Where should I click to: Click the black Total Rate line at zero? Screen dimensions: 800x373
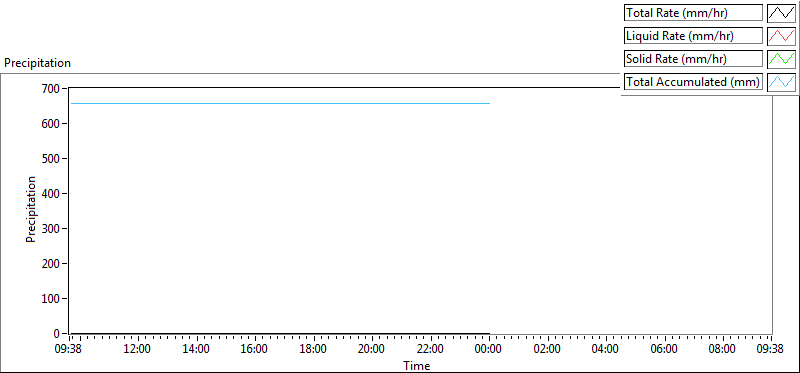pyautogui.click(x=280, y=333)
